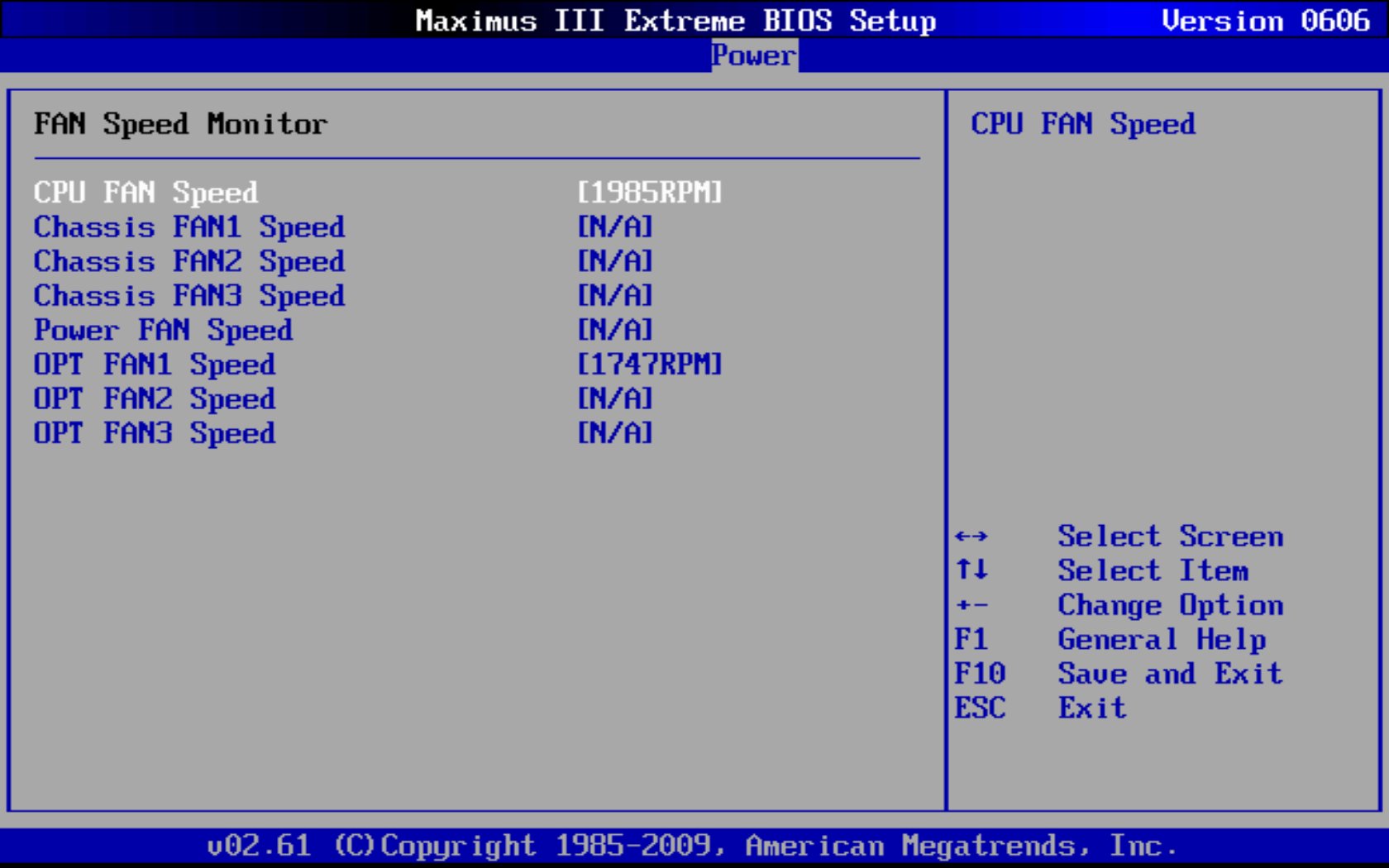The height and width of the screenshot is (868, 1389).
Task: Click the F10 key label
Action: tap(980, 674)
